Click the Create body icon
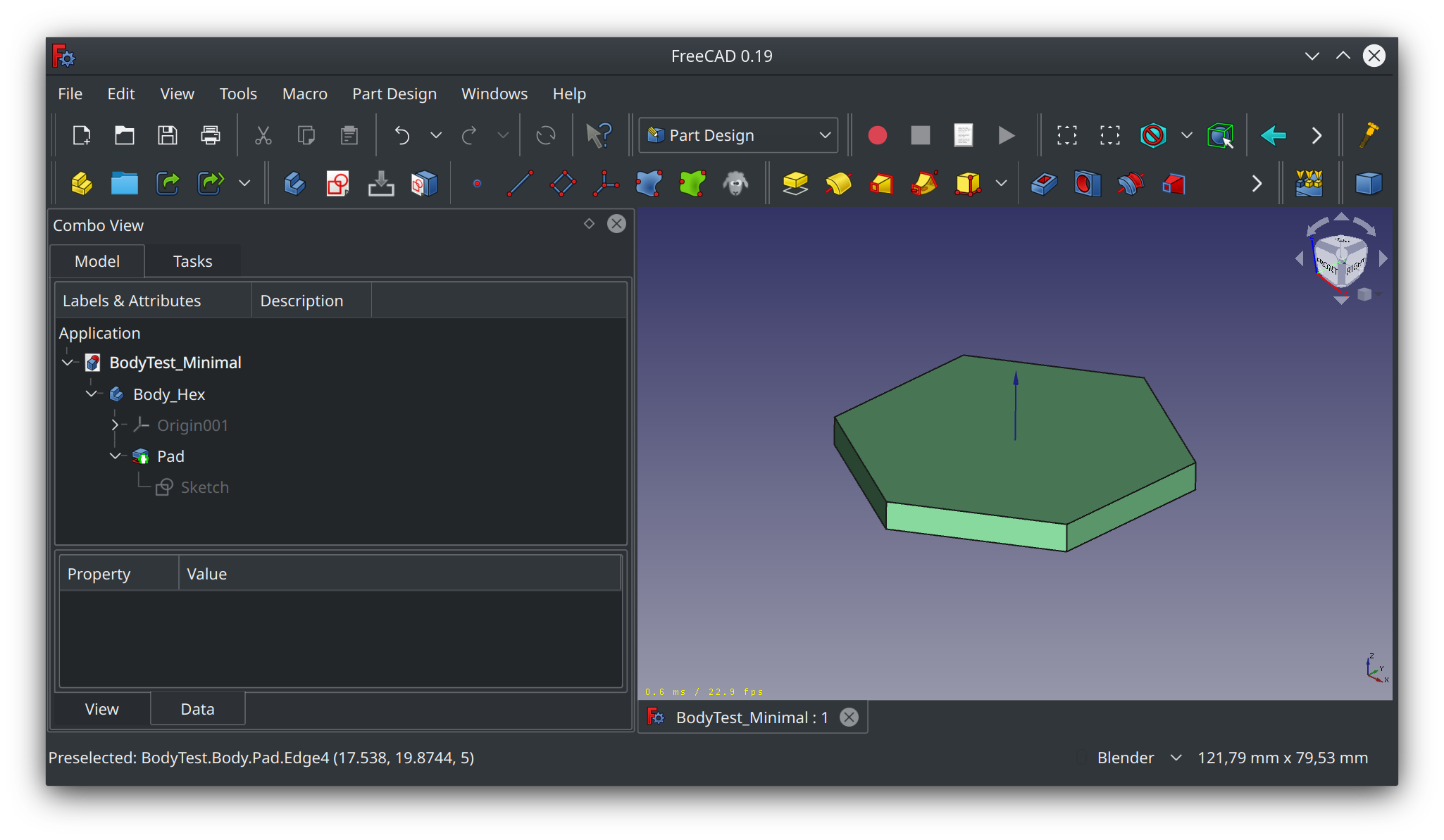Viewport: 1444px width, 840px height. point(294,184)
